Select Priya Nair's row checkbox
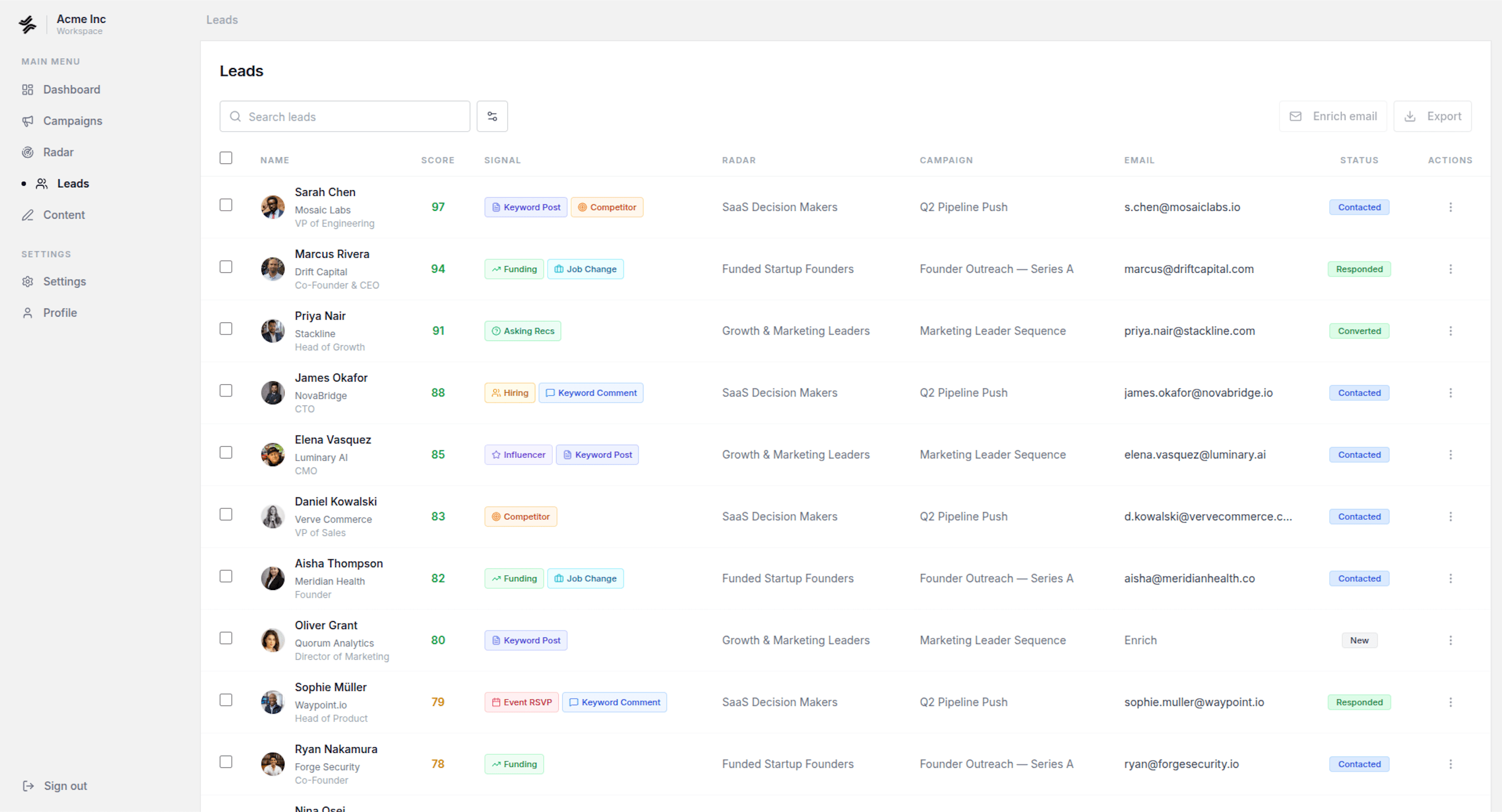The height and width of the screenshot is (812, 1502). (225, 329)
